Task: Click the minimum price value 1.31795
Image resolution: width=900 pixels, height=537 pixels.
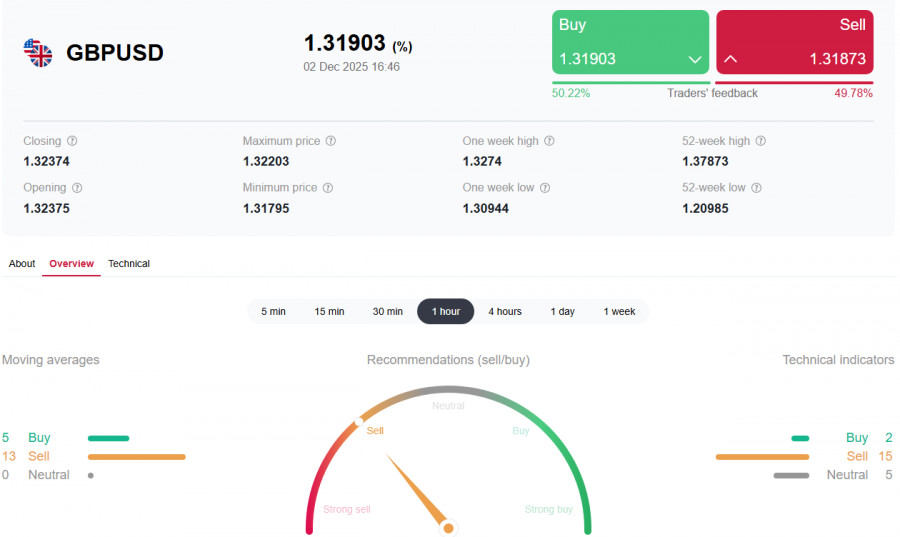Action: pos(266,208)
